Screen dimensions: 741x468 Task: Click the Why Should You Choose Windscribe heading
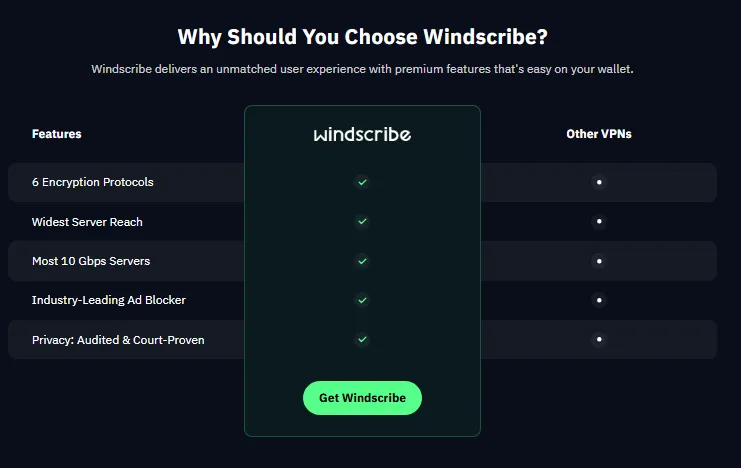coord(362,38)
